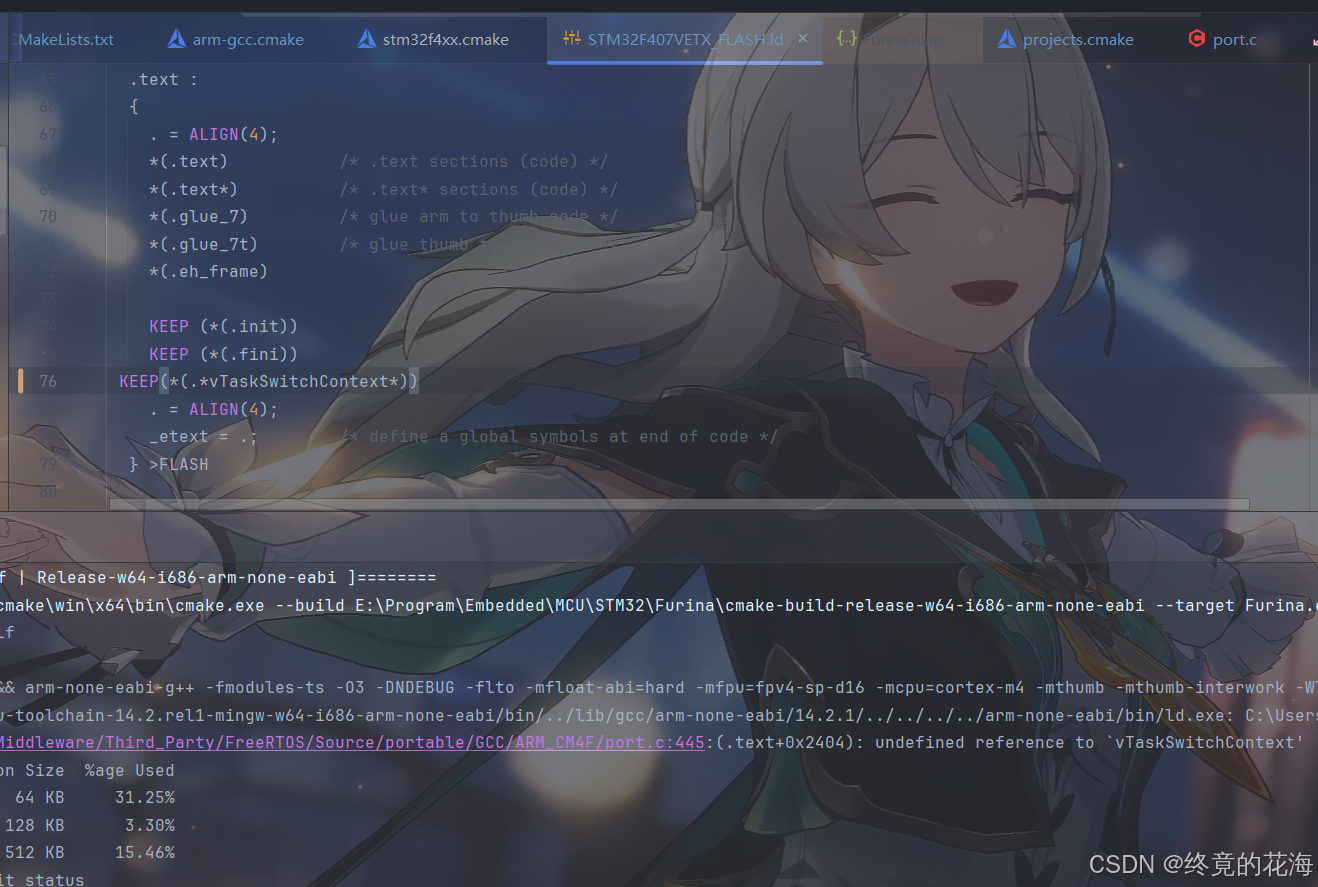Open the stm32f4xx.cmake editor tab

coord(433,40)
